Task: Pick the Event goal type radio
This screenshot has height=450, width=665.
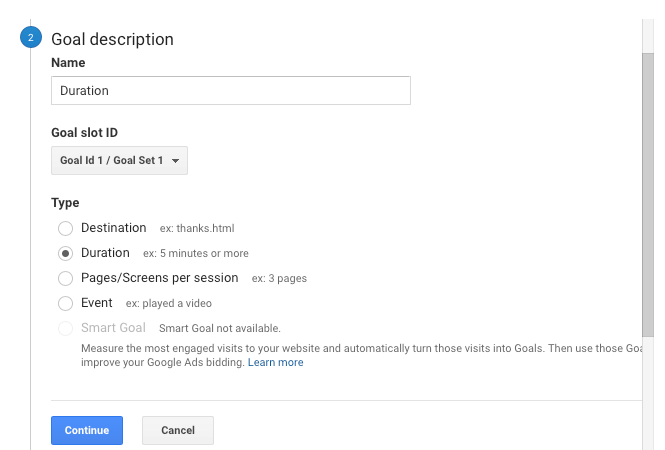Action: pyautogui.click(x=65, y=303)
